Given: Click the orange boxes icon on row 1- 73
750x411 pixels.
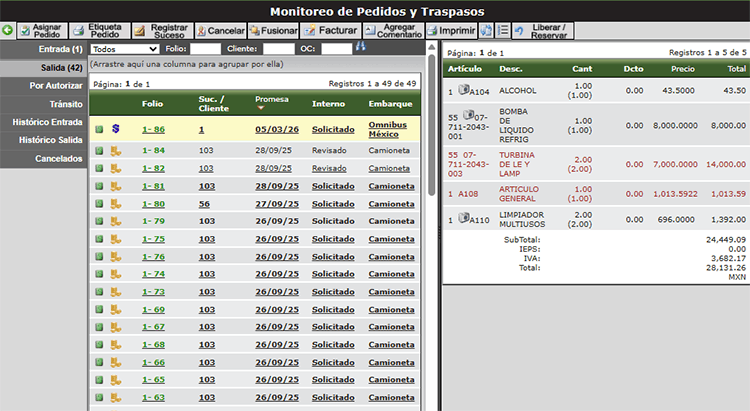Looking at the screenshot, I should (x=116, y=291).
